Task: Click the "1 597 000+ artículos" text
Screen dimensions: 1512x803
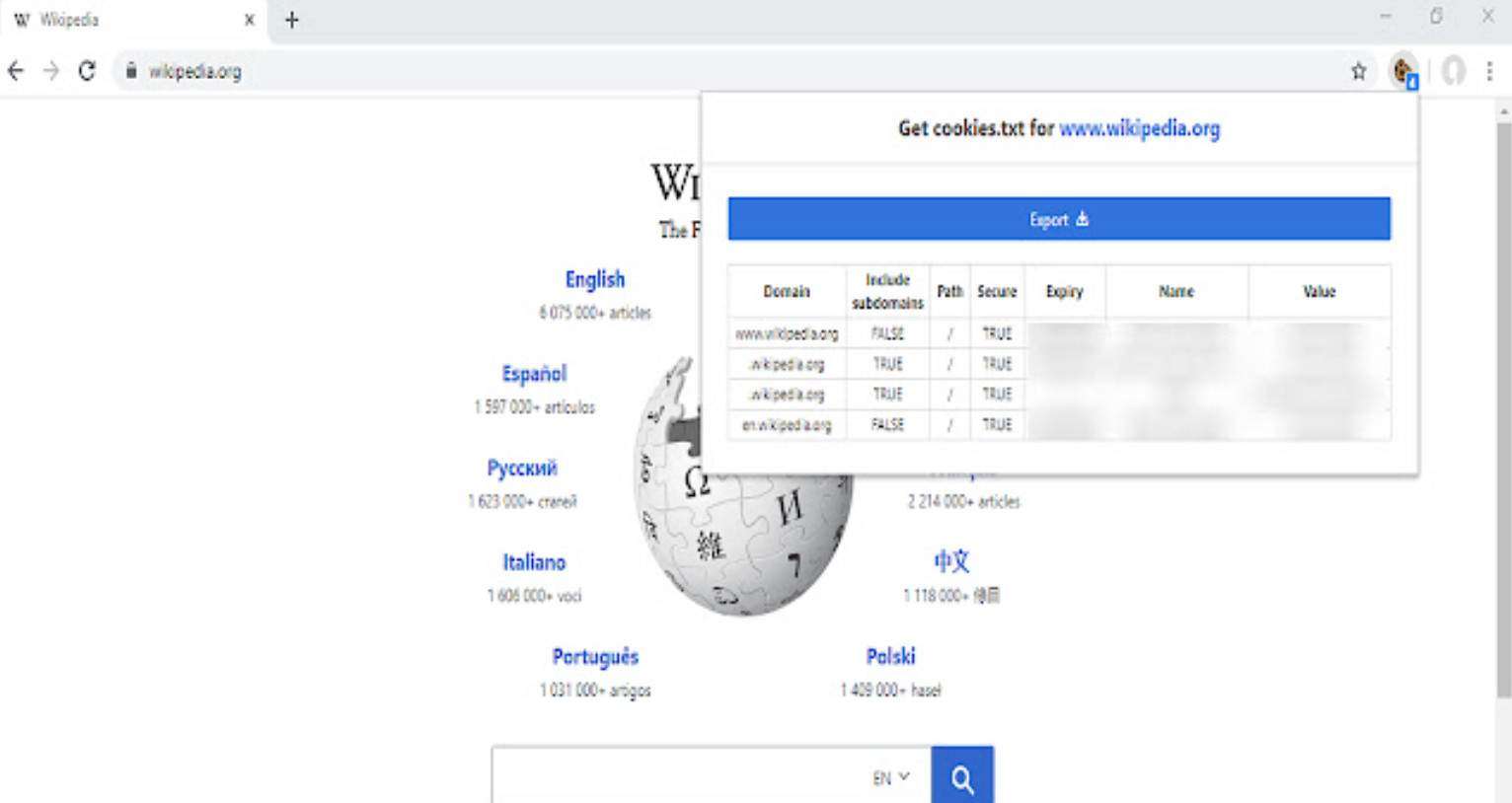Action: (x=534, y=407)
